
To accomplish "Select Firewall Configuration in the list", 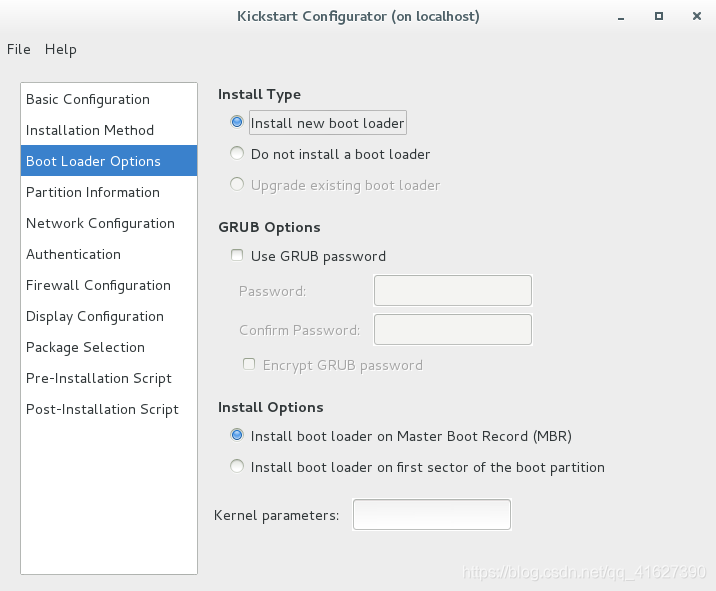I will tap(109, 285).
